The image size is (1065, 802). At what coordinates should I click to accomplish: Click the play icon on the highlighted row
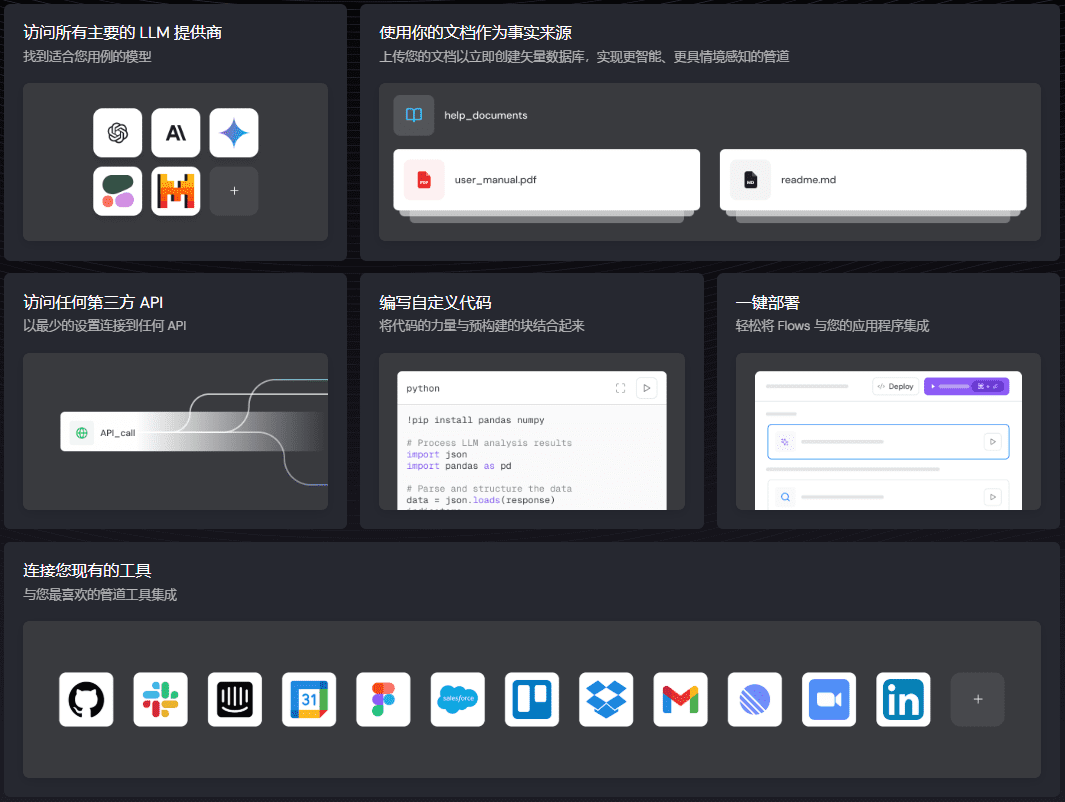tap(992, 441)
